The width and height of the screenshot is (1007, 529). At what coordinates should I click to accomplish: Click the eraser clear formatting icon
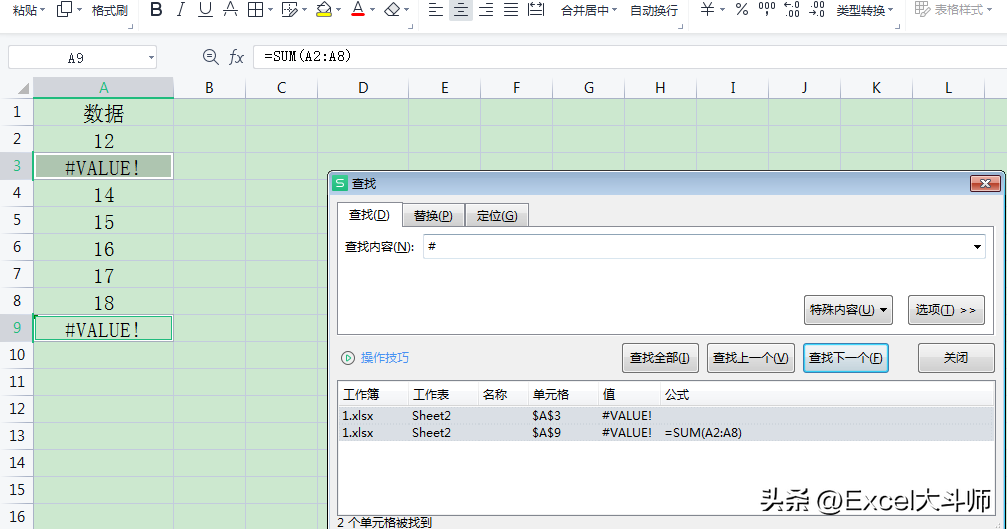point(392,10)
